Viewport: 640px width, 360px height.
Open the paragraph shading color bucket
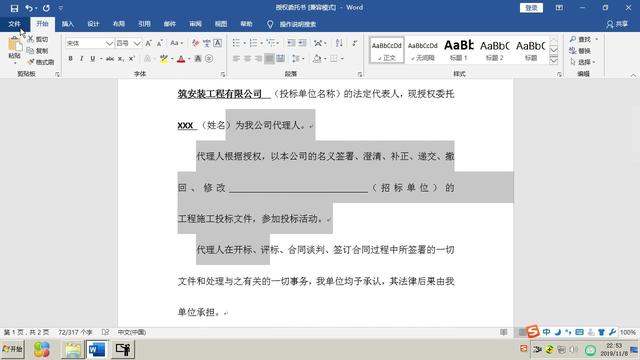[x=317, y=59]
